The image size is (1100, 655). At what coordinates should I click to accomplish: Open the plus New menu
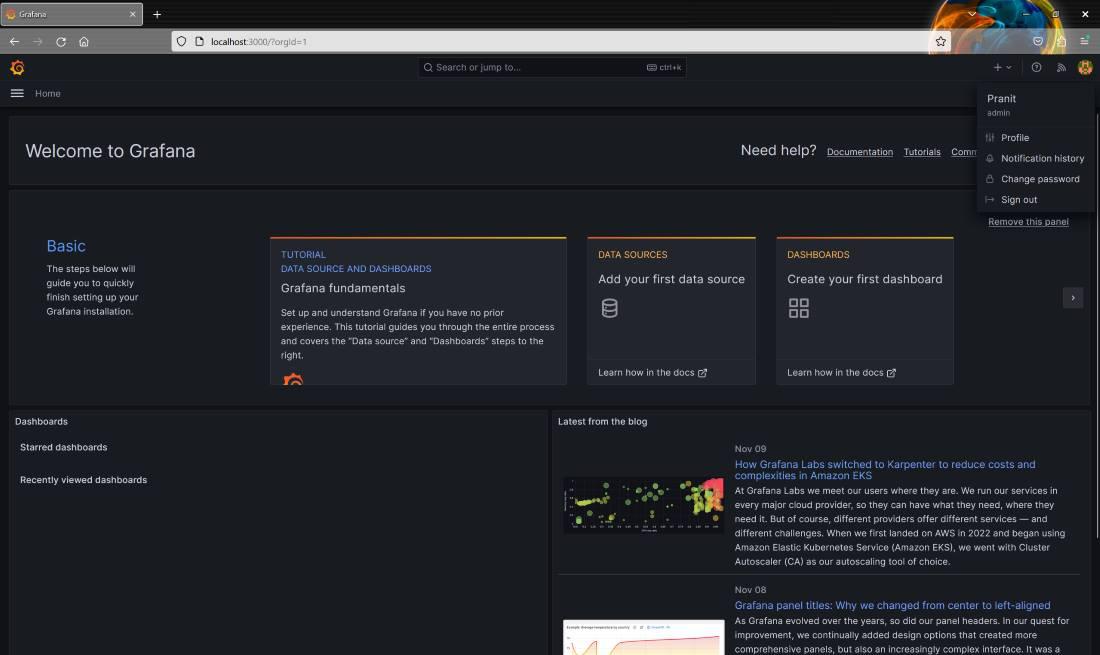[1002, 67]
